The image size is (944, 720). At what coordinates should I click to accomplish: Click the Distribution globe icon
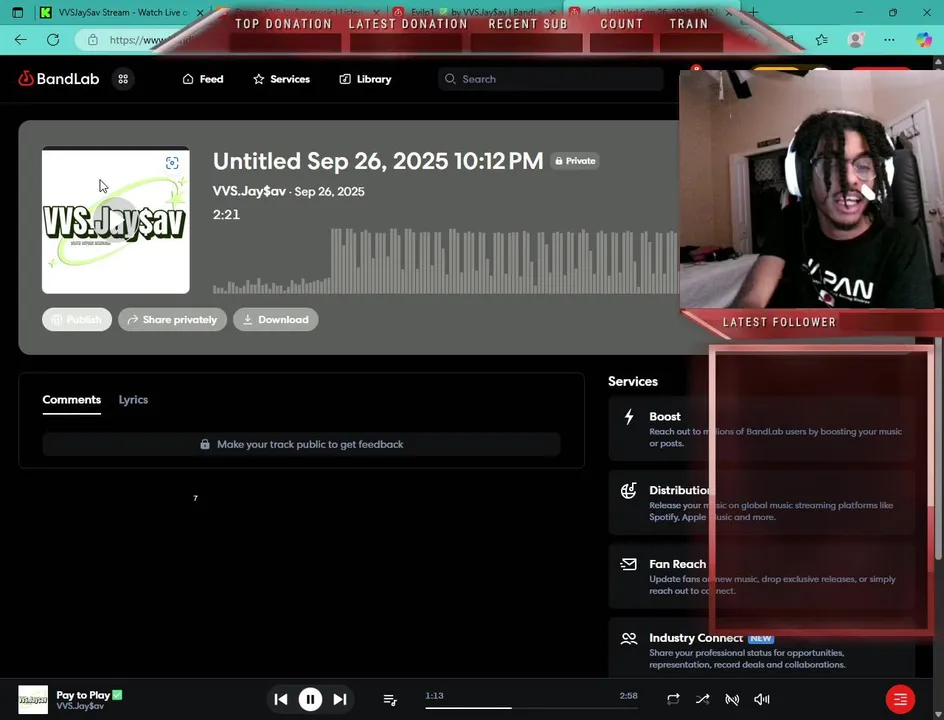pos(629,491)
